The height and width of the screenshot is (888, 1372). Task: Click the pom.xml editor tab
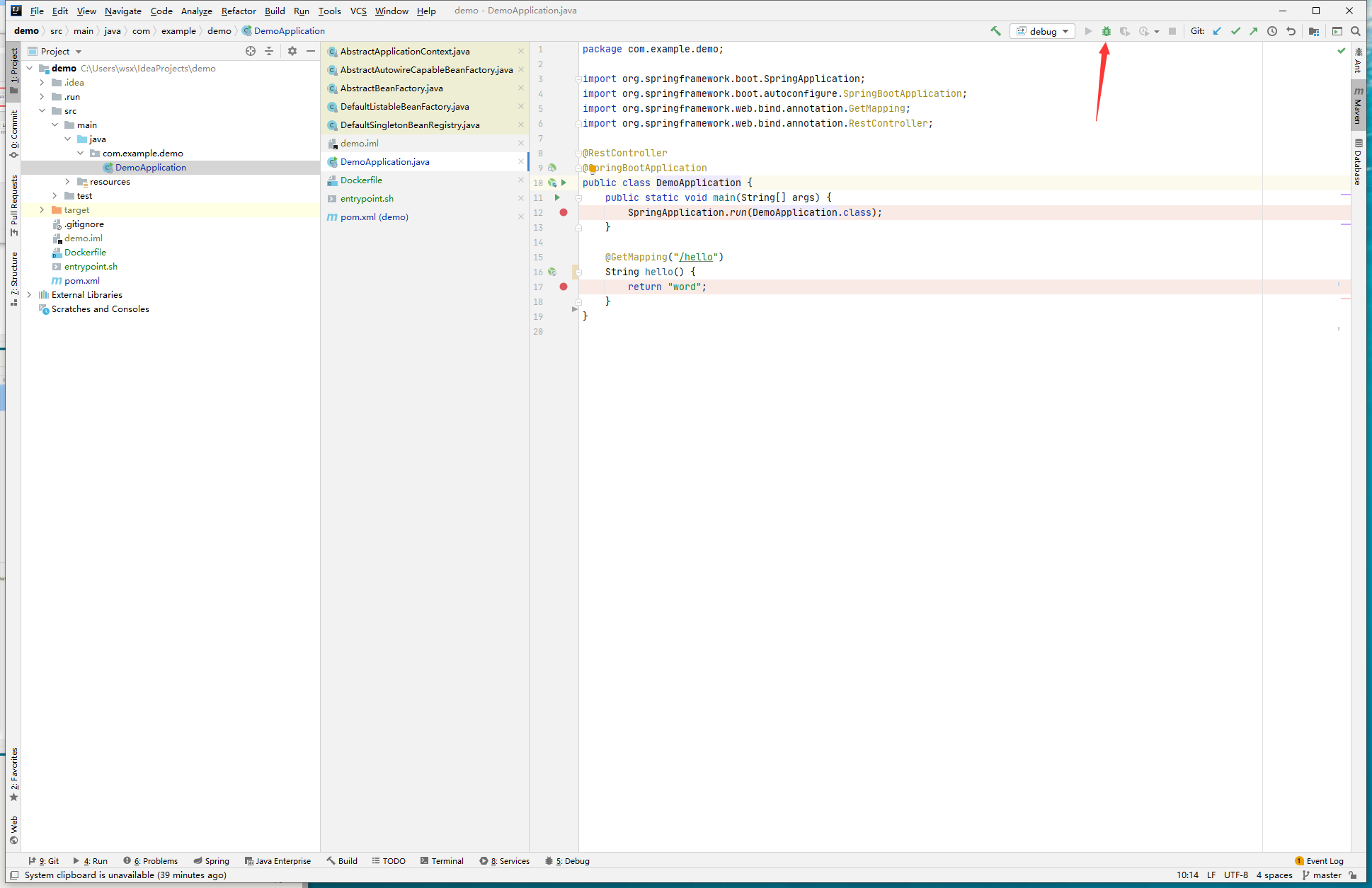click(x=373, y=217)
